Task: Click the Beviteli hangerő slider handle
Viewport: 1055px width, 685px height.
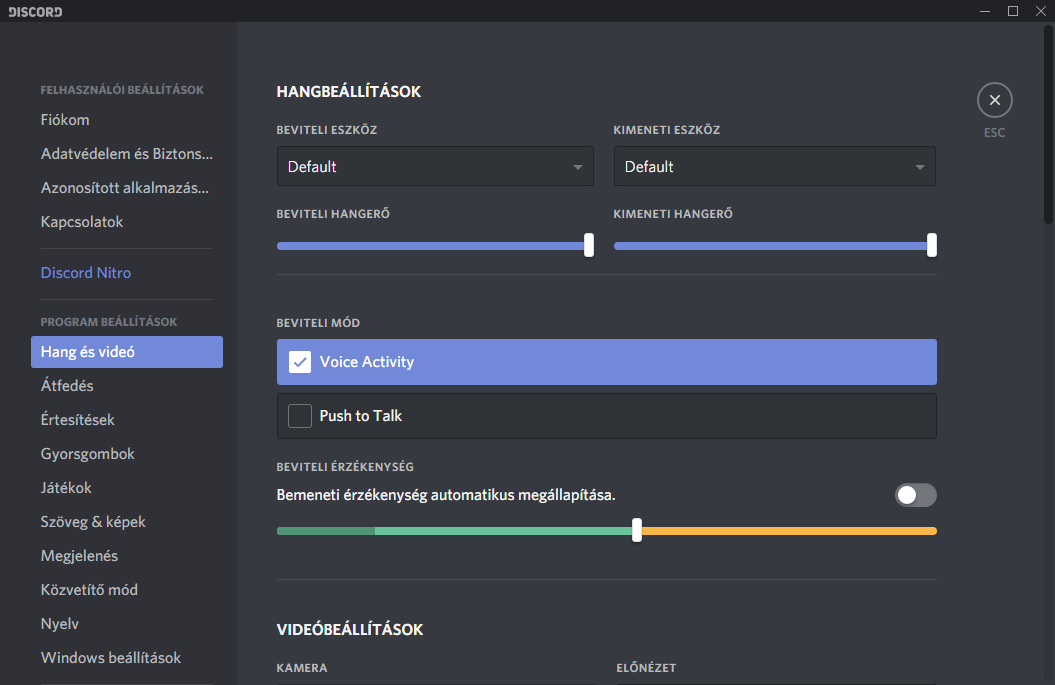Action: click(589, 246)
